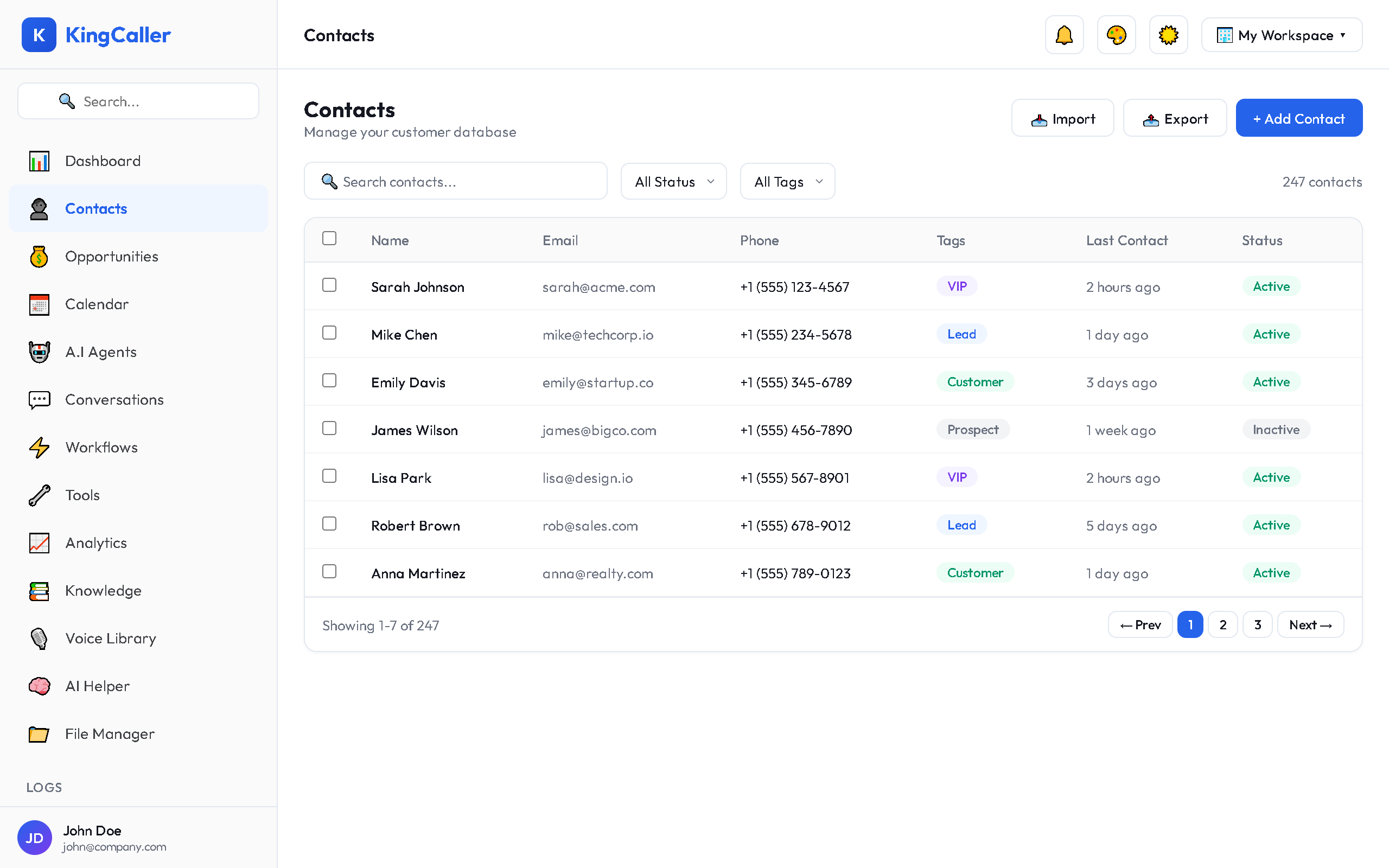This screenshot has width=1389, height=868.
Task: Select the Opportunities money bag icon
Action: (x=39, y=257)
